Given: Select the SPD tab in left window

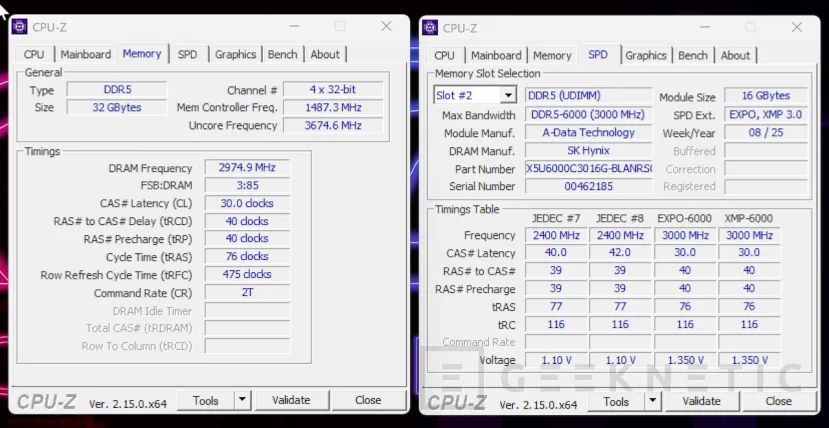Looking at the screenshot, I should [187, 55].
